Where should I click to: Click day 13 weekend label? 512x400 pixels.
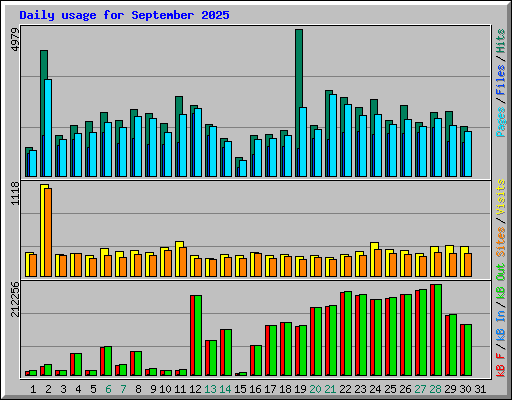210,389
